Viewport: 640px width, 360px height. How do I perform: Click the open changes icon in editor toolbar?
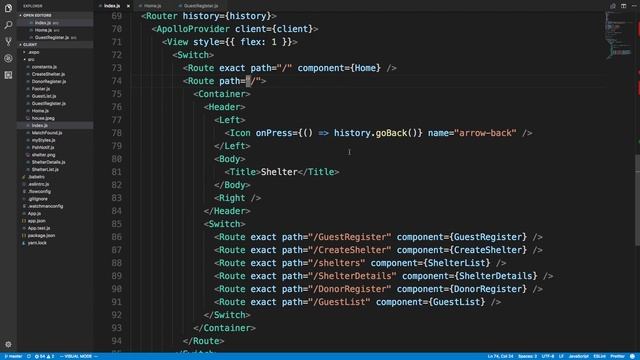coord(613,6)
